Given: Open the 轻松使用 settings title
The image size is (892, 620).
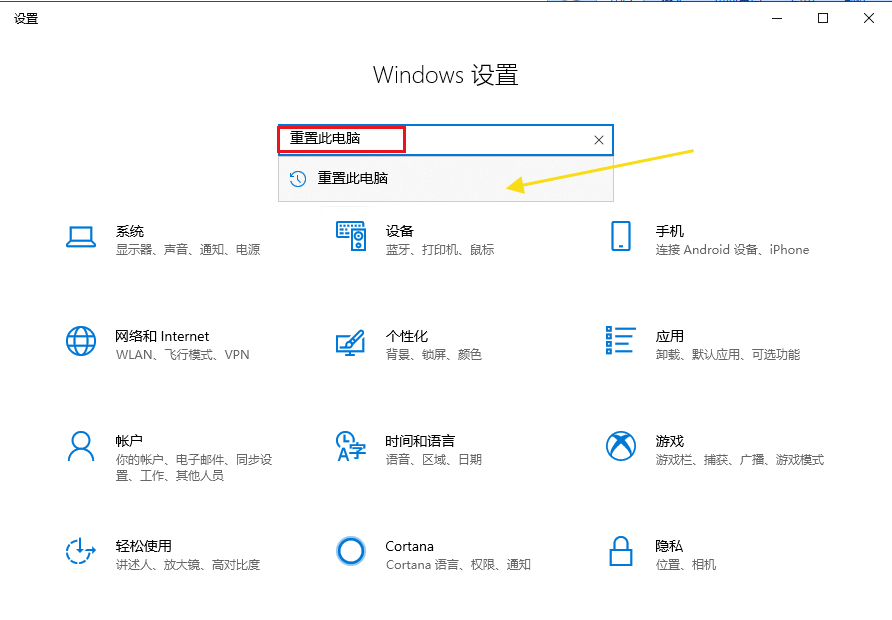Looking at the screenshot, I should pyautogui.click(x=143, y=546).
